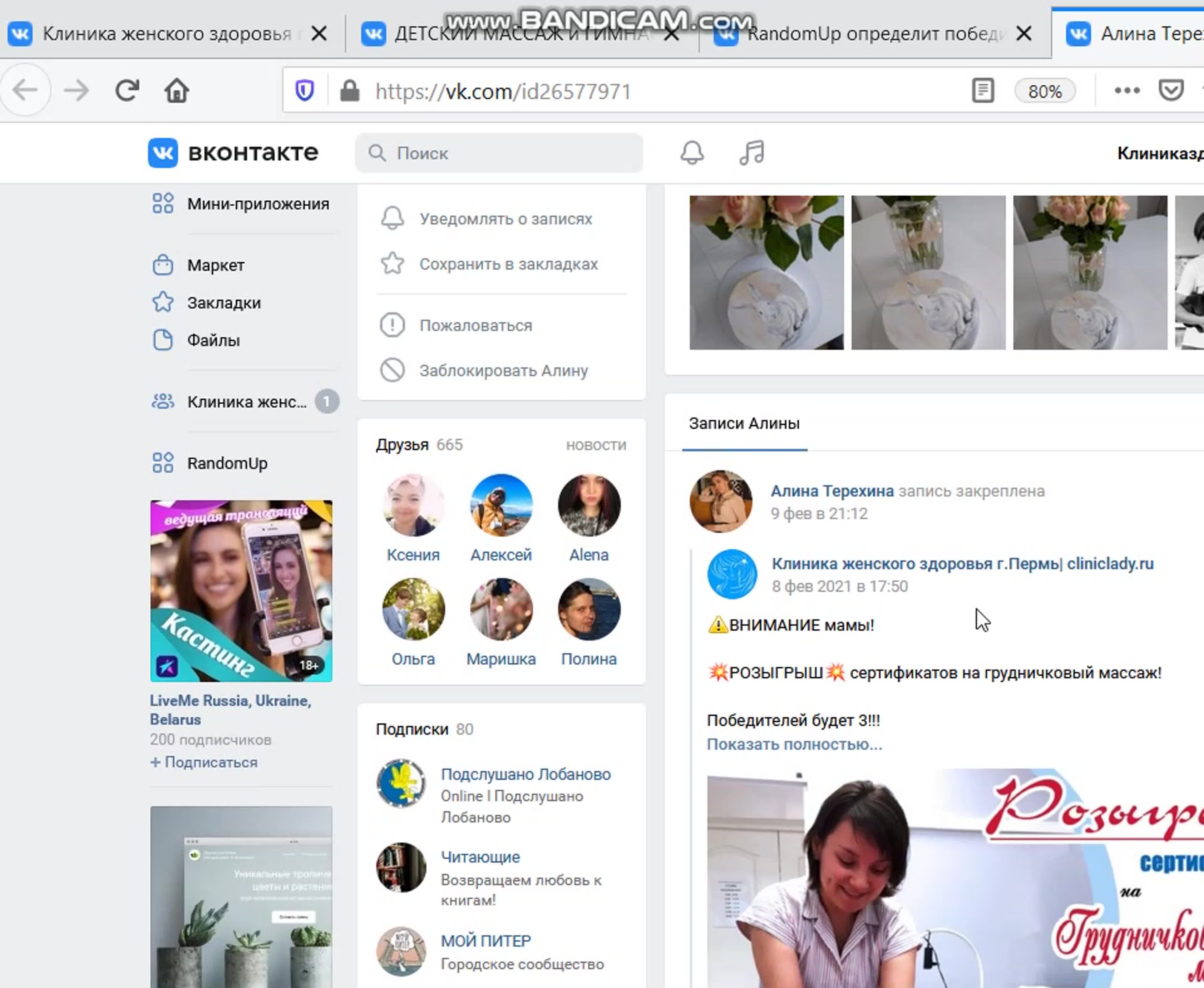
Task: Reset the 80% zoom level badge
Action: tap(1045, 91)
